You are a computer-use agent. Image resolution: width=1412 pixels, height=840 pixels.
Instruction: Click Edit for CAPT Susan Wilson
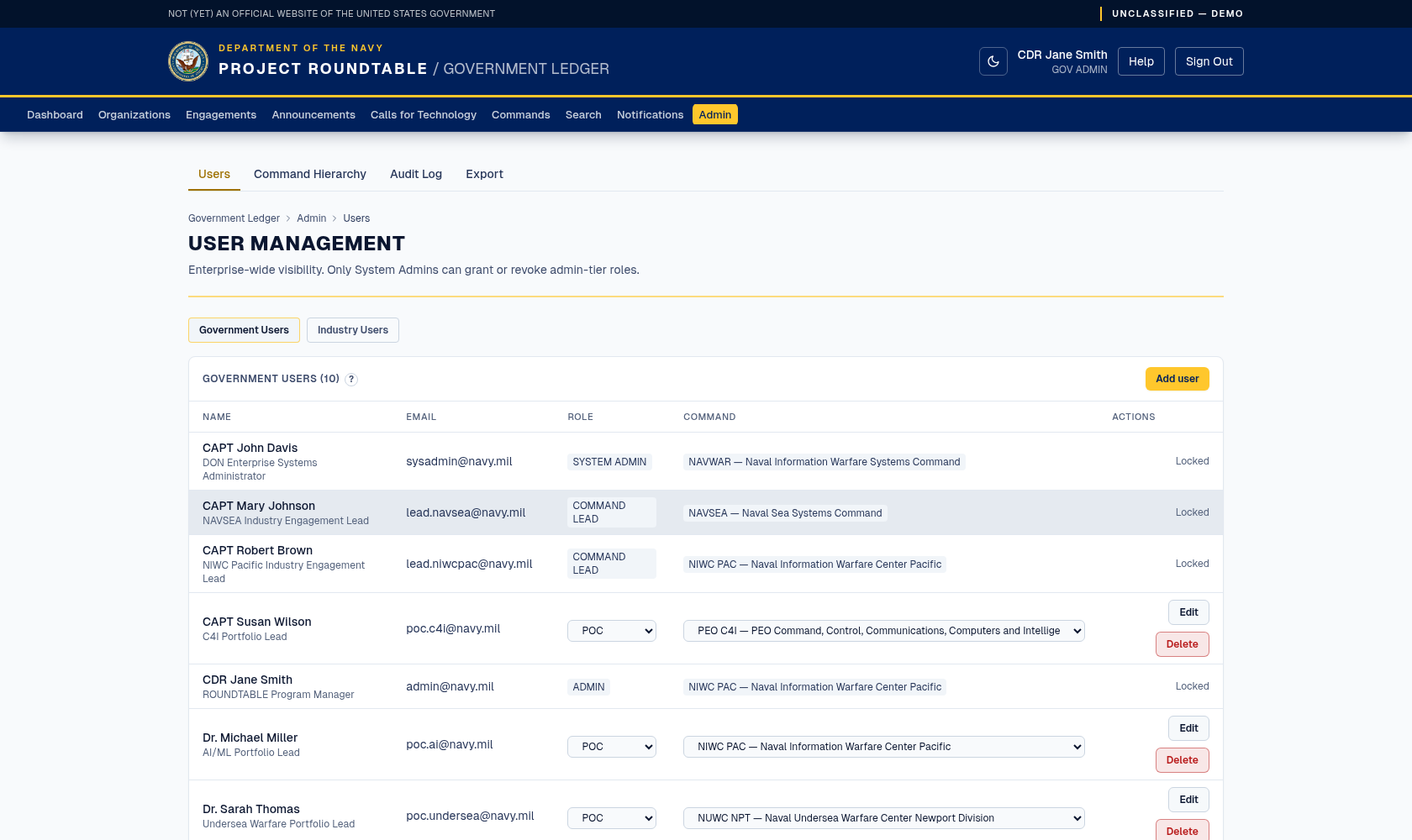coord(1188,612)
